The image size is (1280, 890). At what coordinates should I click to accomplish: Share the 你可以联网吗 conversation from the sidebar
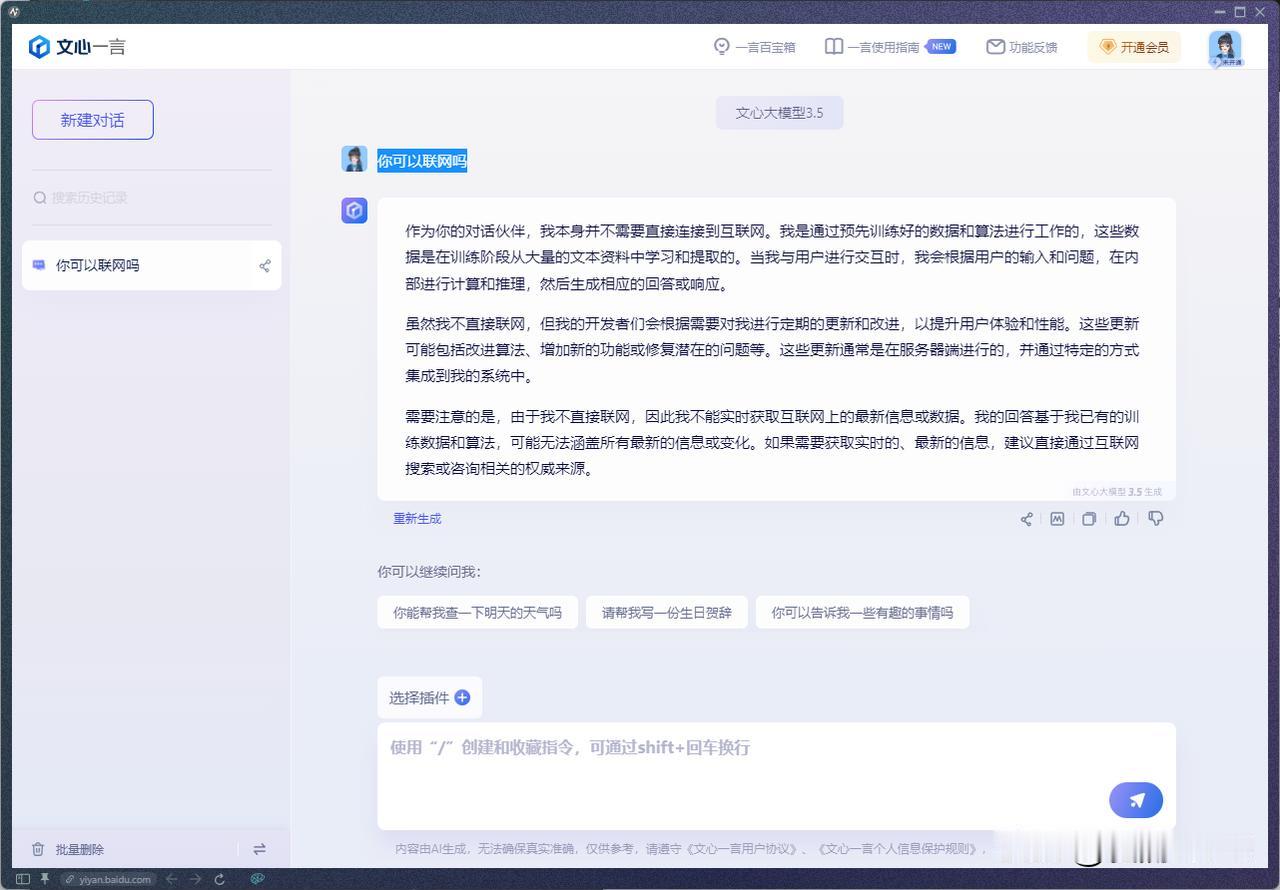(265, 266)
